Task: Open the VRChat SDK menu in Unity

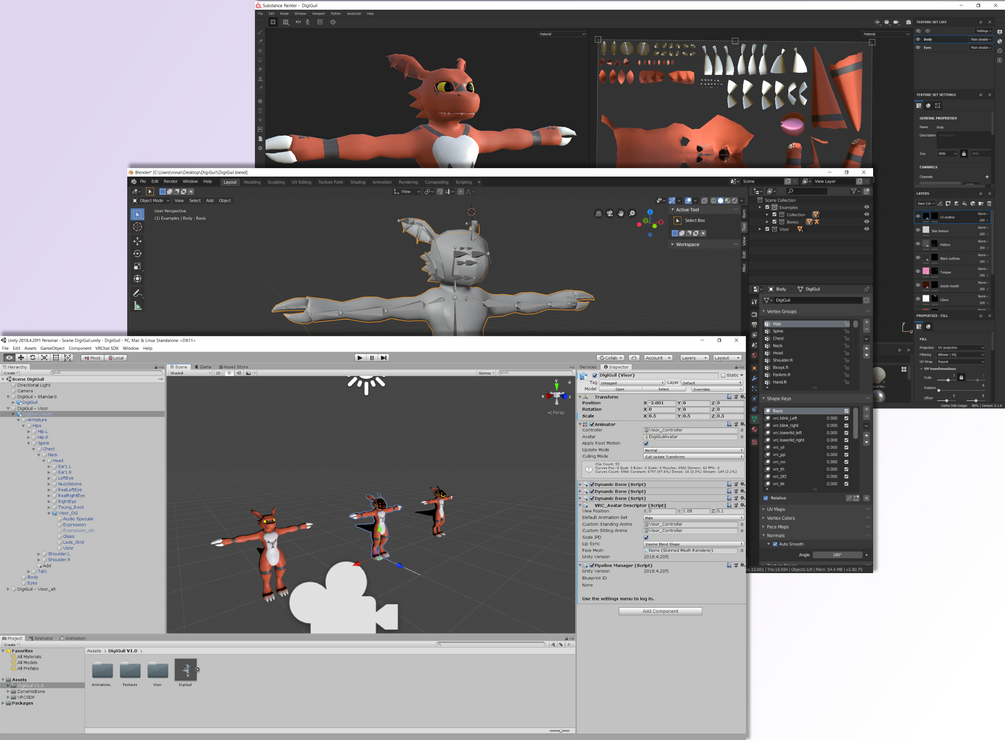Action: [x=108, y=349]
